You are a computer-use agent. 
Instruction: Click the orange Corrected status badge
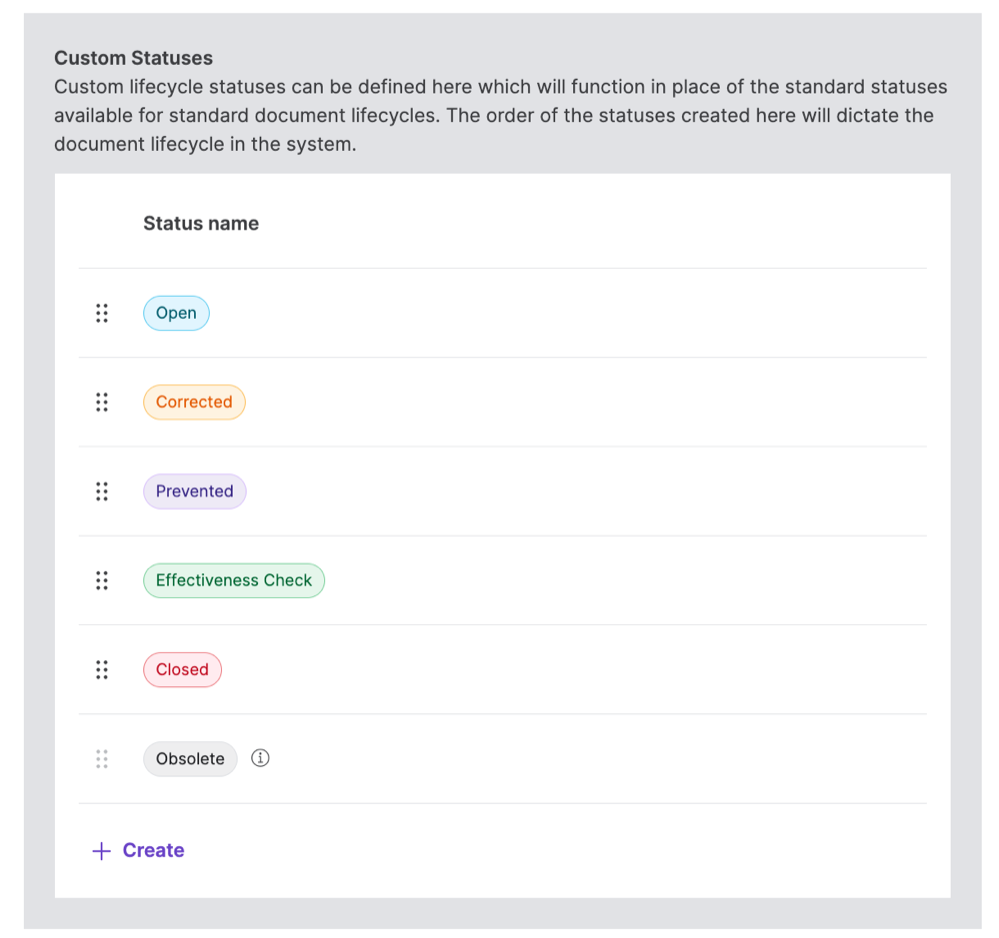click(x=194, y=402)
